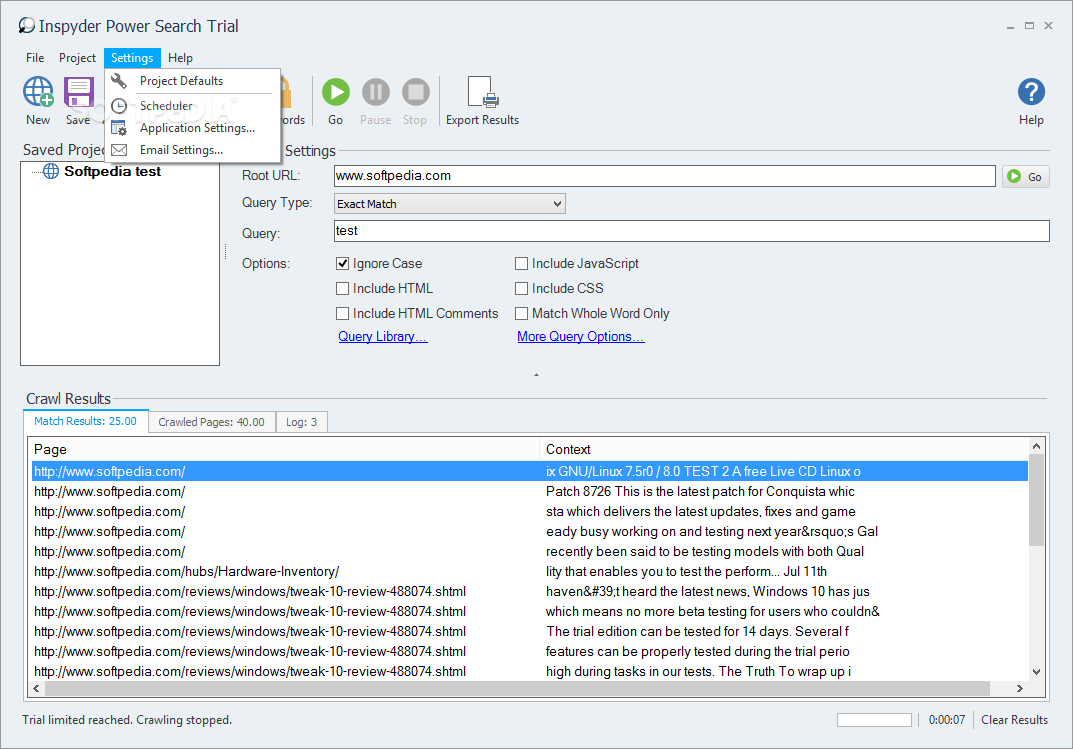The width and height of the screenshot is (1073, 749).
Task: Select result row with 'TEST 2 A free Live CD'
Action: 530,471
